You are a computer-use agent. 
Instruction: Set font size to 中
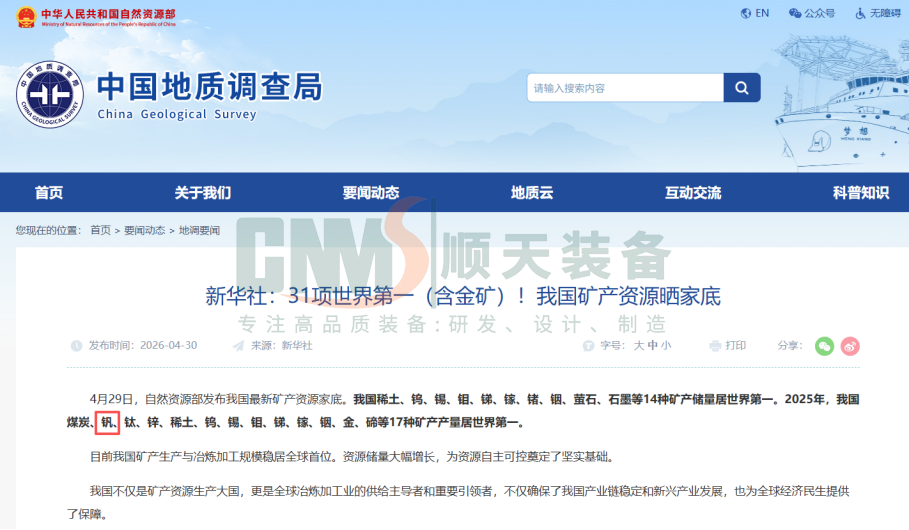(x=653, y=346)
